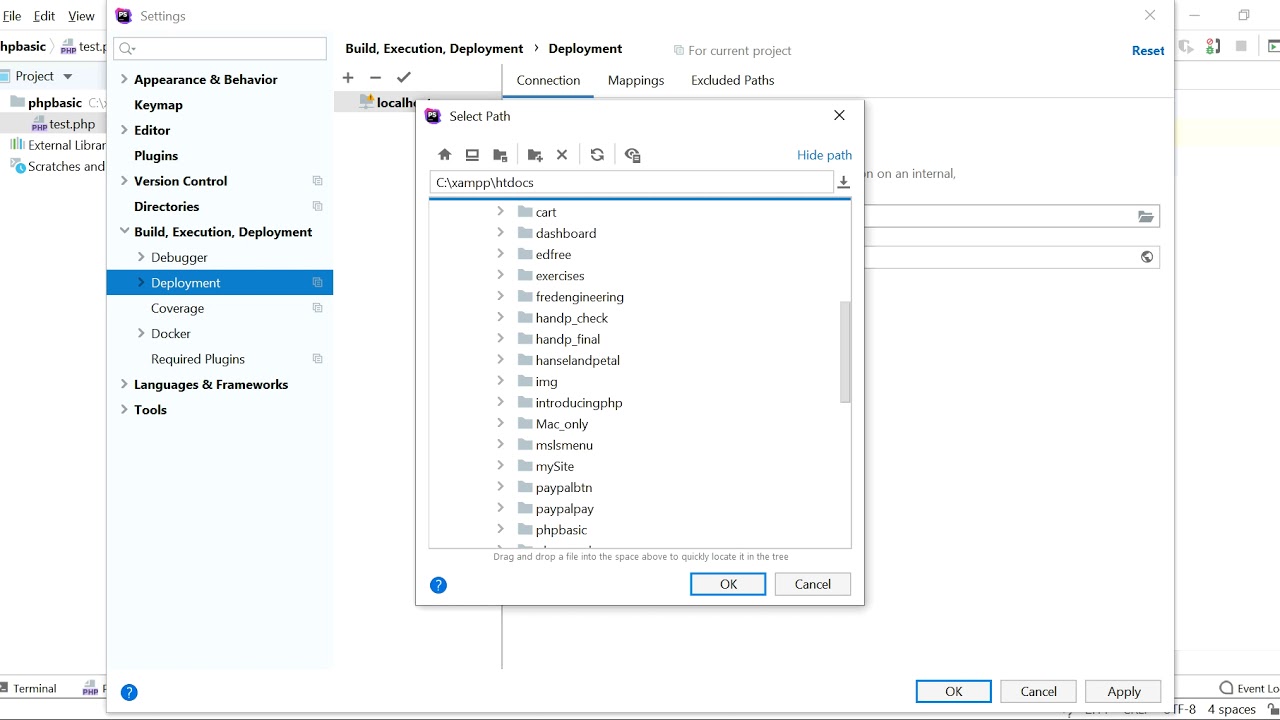Image resolution: width=1280 pixels, height=720 pixels.
Task: Open path history download-arrow icon
Action: coord(843,182)
